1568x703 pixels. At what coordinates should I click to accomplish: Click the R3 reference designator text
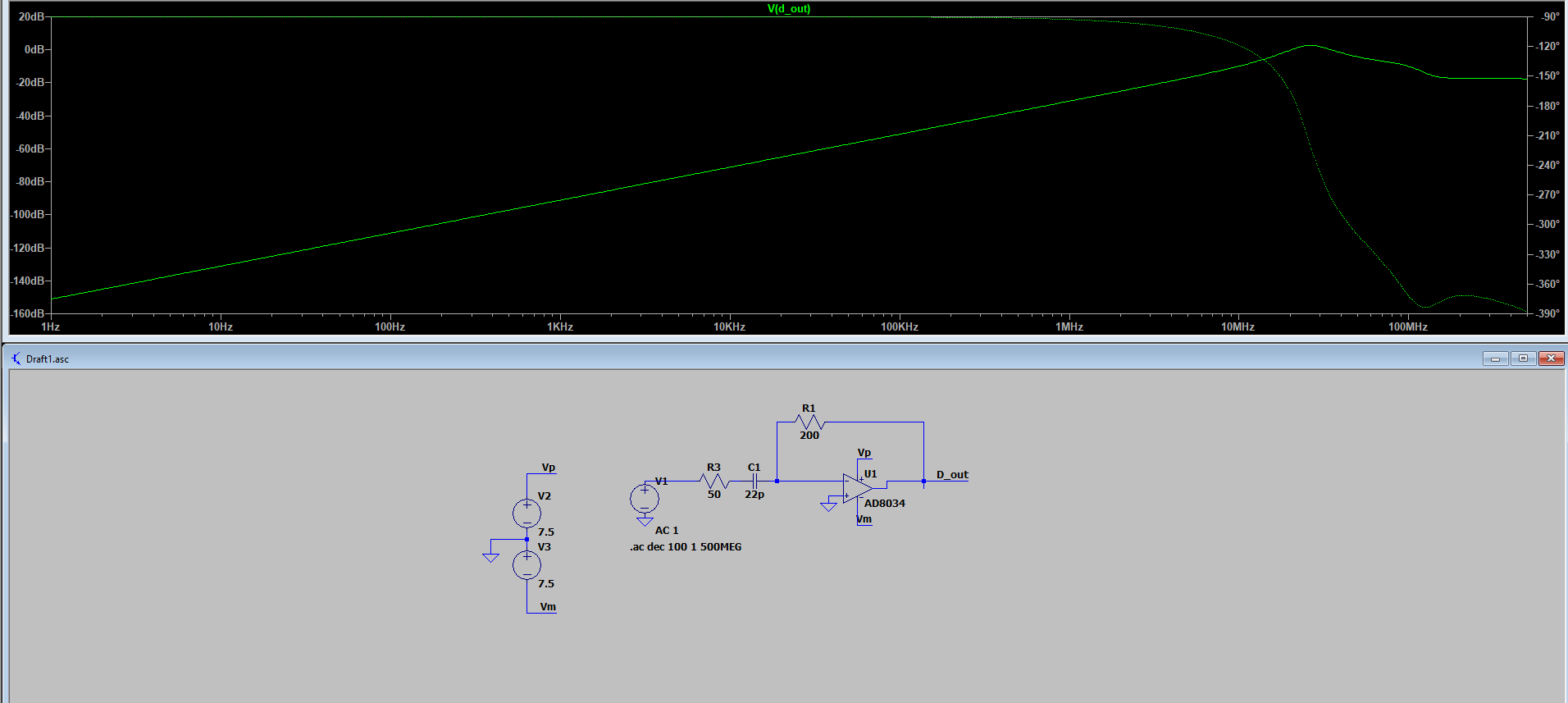tap(713, 468)
